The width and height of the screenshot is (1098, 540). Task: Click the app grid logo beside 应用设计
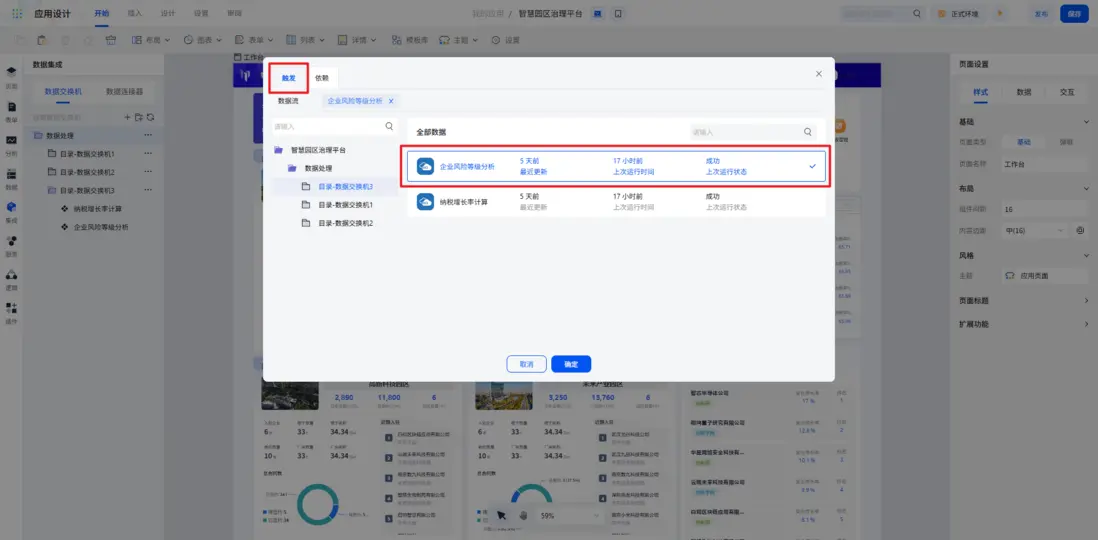coord(17,13)
